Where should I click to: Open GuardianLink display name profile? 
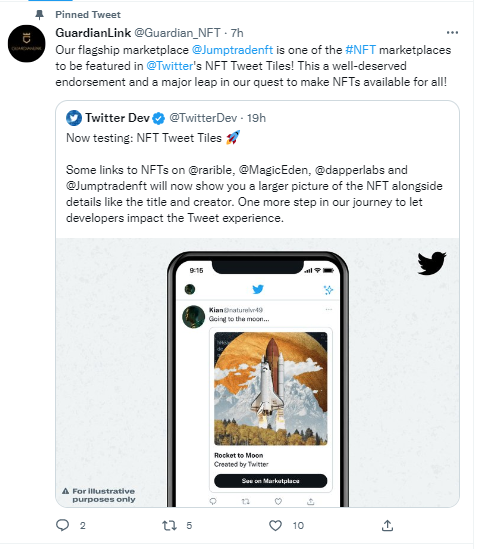coord(93,33)
